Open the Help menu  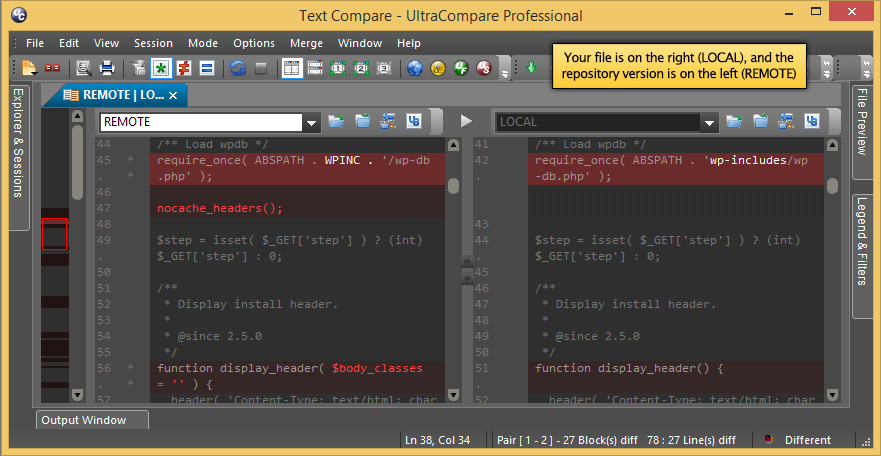[x=408, y=43]
